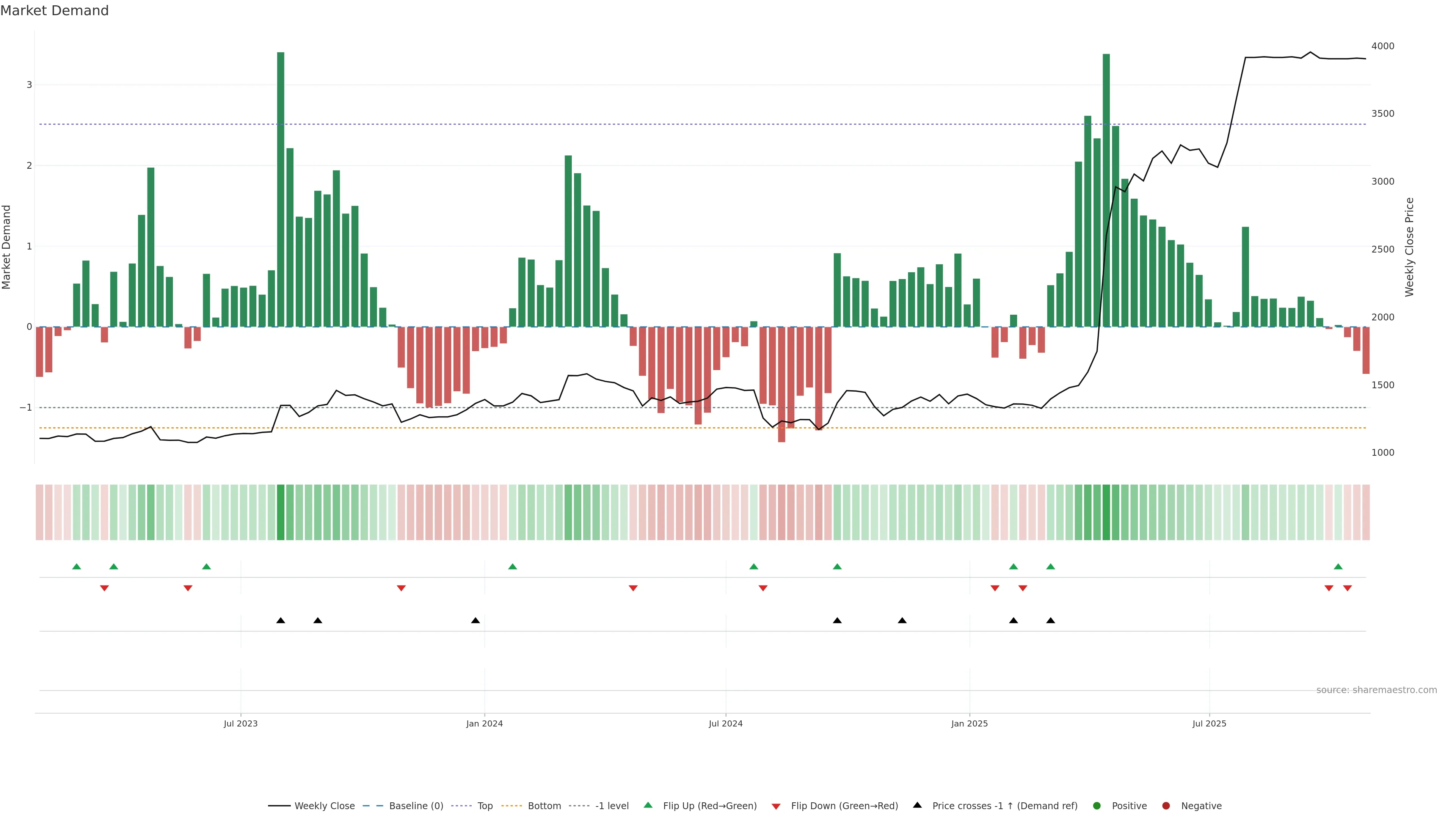Click the black Price crosses -1 legend triangle
This screenshot has width=1456, height=819.
pos(917,805)
